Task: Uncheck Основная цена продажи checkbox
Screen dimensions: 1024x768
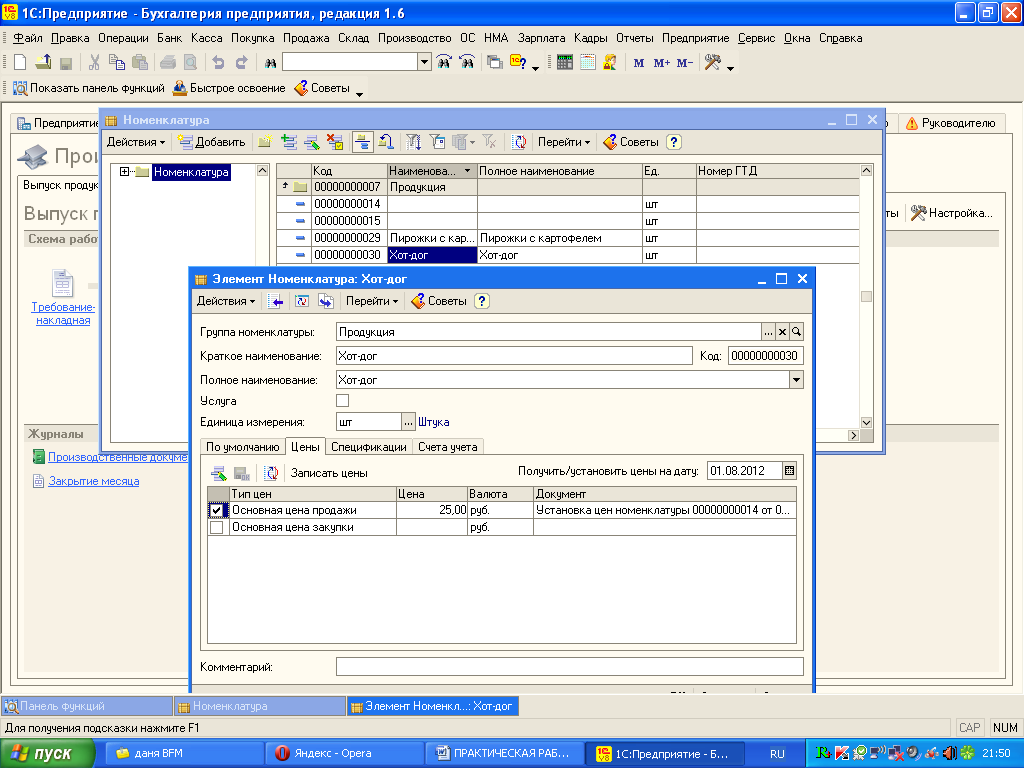Action: coord(217,510)
